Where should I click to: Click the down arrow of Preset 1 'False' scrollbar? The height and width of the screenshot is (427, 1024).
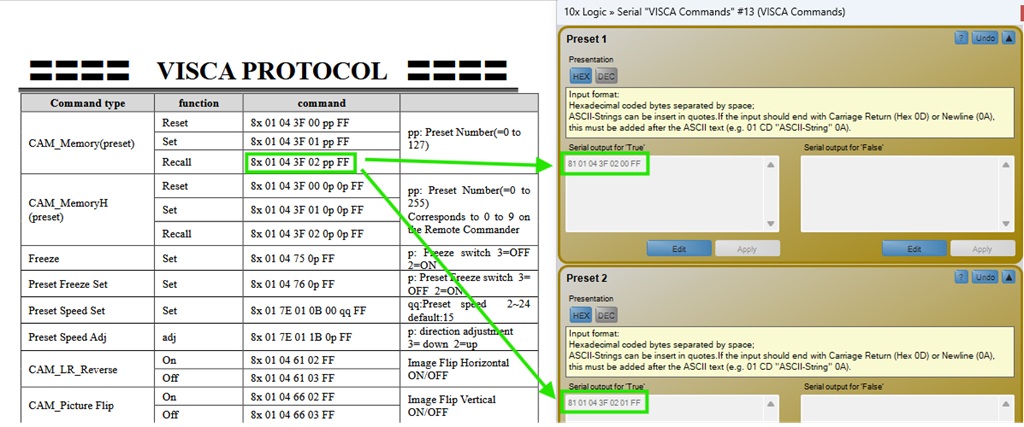click(x=1006, y=224)
